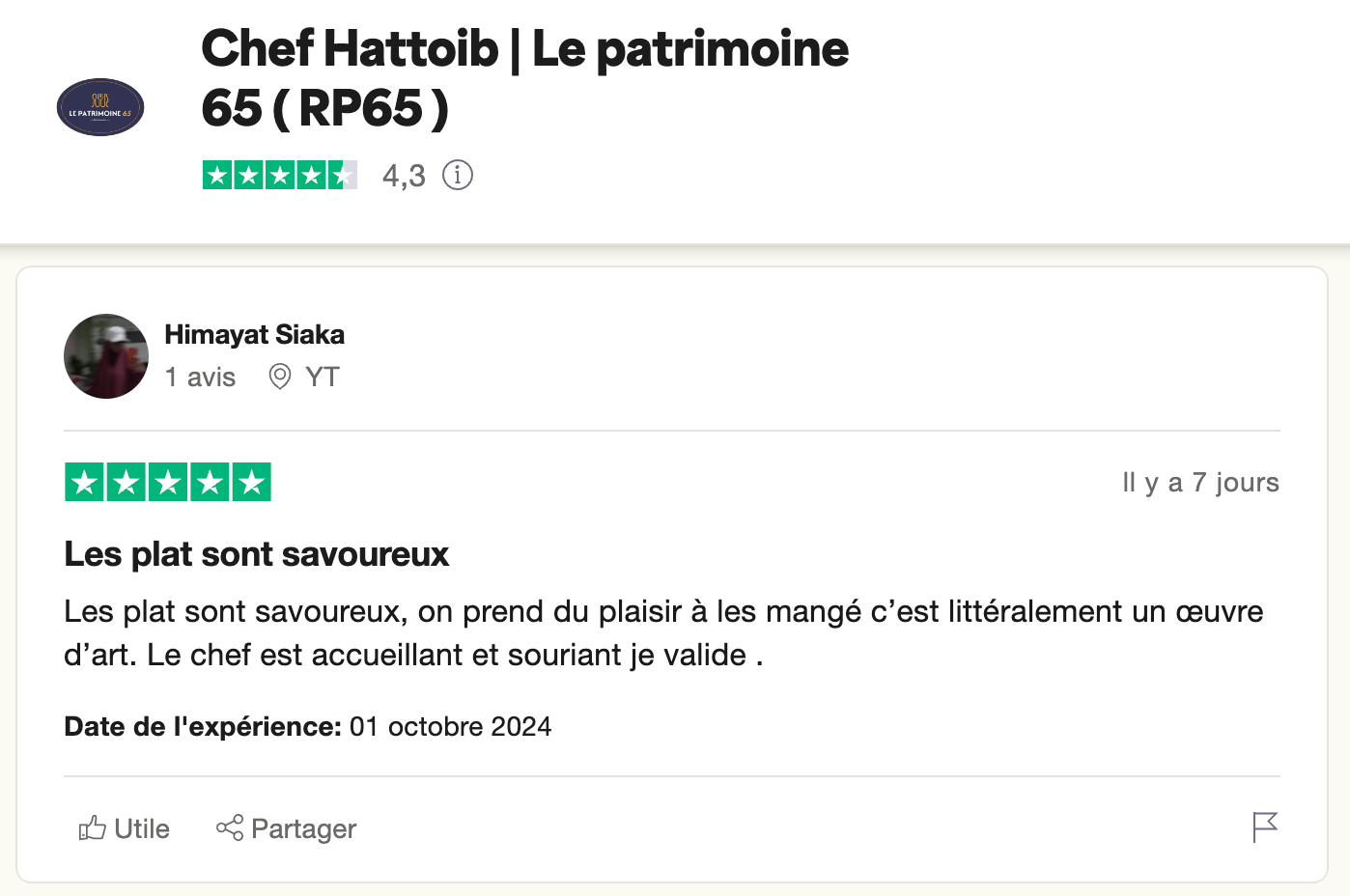Click the Le Patrimoine 65 company logo
1350x896 pixels.
pos(100,107)
